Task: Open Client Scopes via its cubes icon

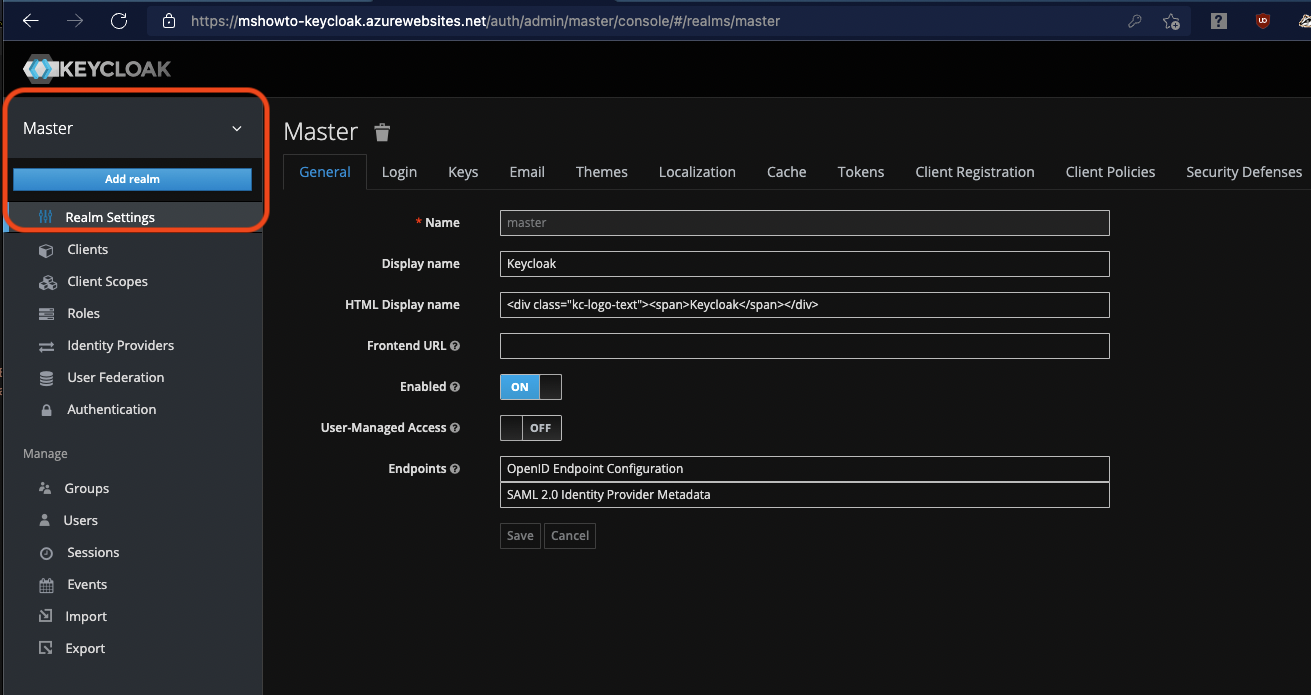Action: [47, 282]
